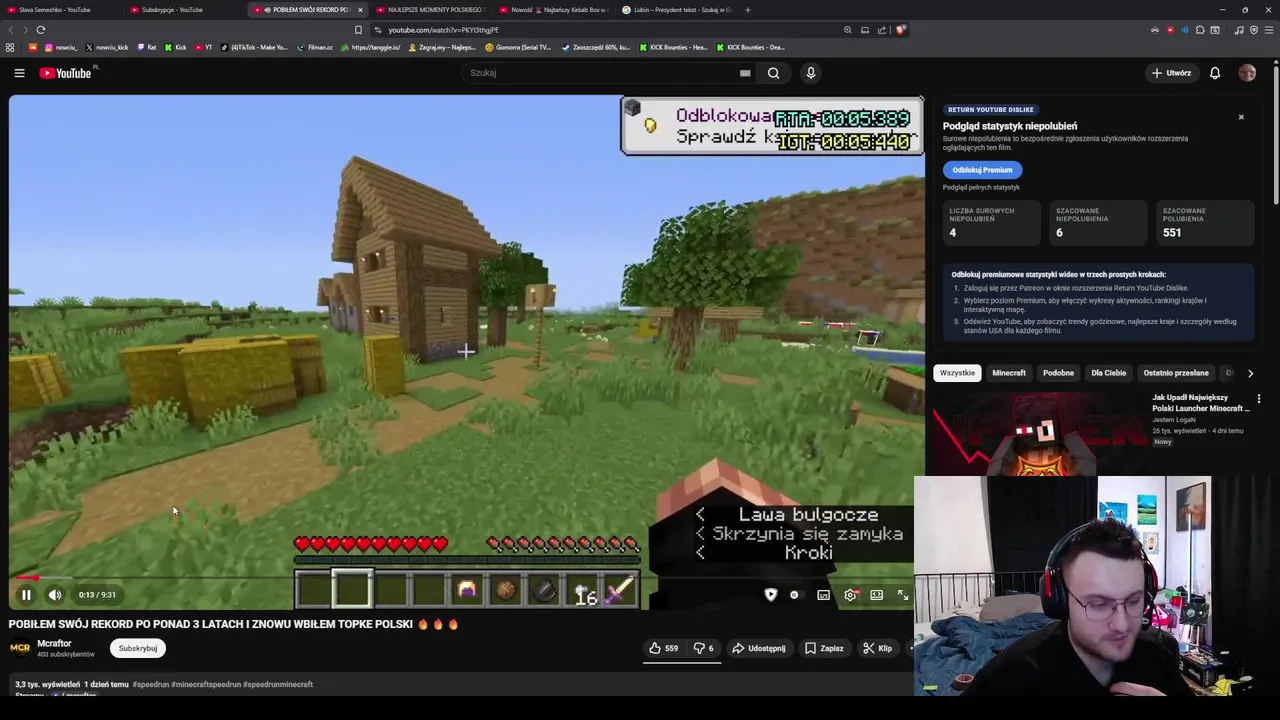Bookmark this page icon in address bar
Viewport: 1280px width, 720px height.
358,30
